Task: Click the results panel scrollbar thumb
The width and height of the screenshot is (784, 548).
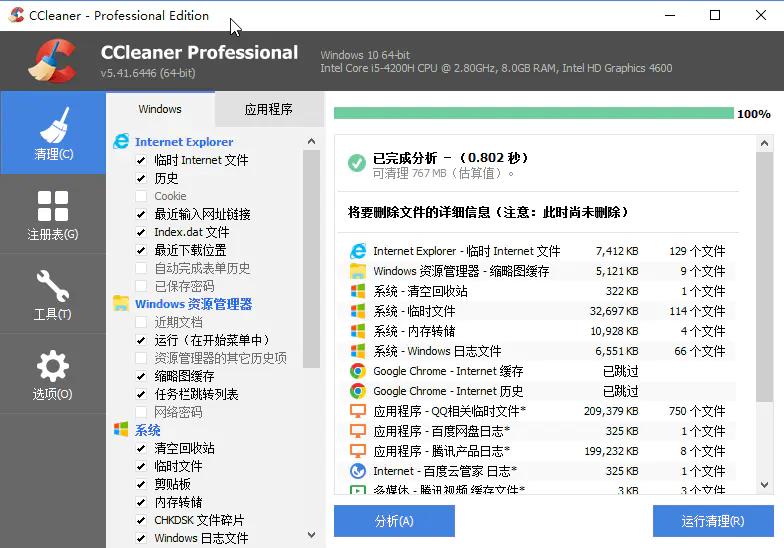Action: pos(764,277)
